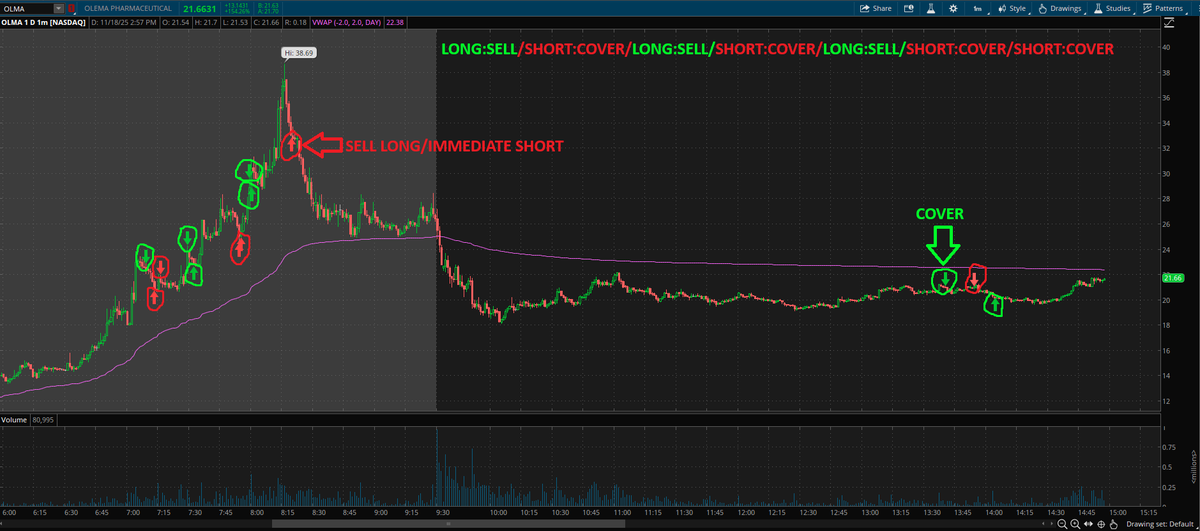Click the crosshair cursor icon
Screen dimensions: 1200x531
(x=1101, y=524)
